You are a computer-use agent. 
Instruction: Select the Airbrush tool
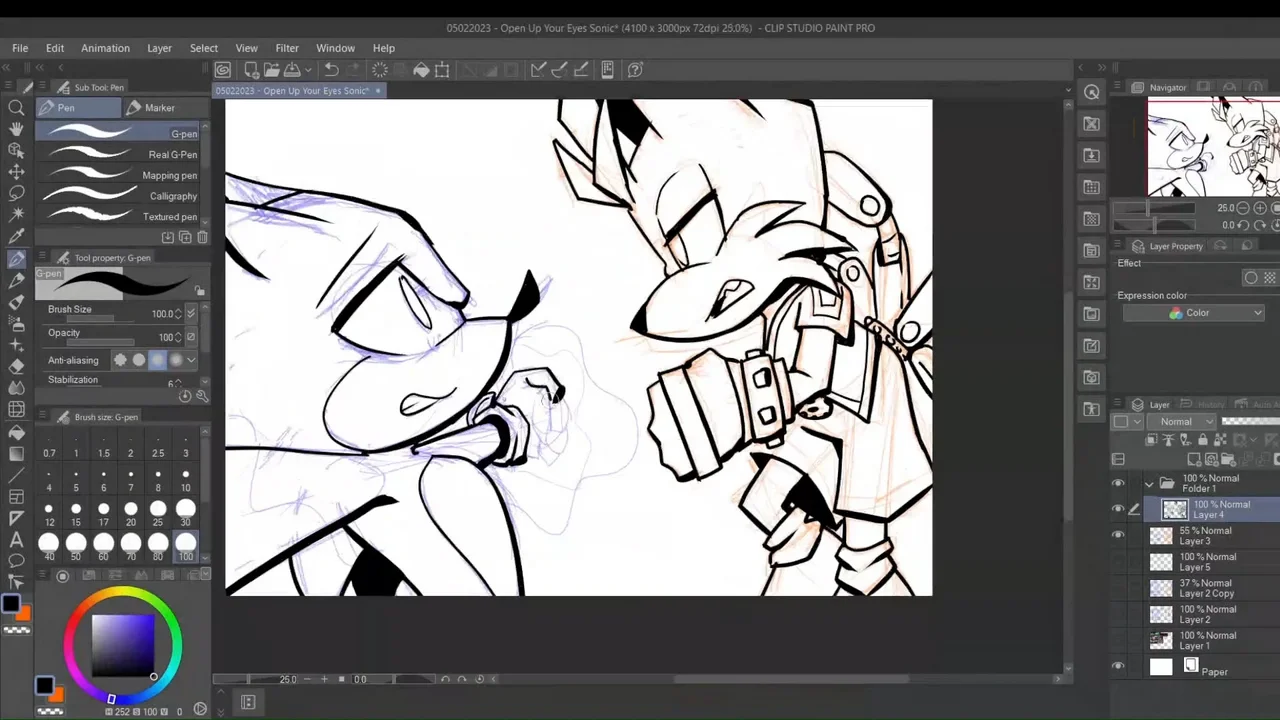point(16,323)
